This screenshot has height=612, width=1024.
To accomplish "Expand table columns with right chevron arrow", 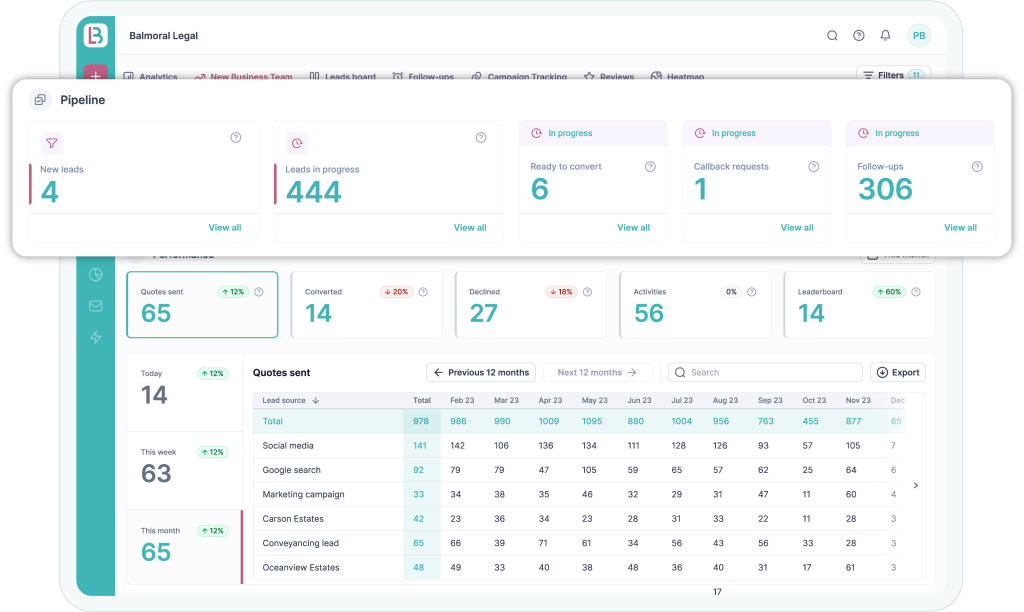I will point(916,486).
